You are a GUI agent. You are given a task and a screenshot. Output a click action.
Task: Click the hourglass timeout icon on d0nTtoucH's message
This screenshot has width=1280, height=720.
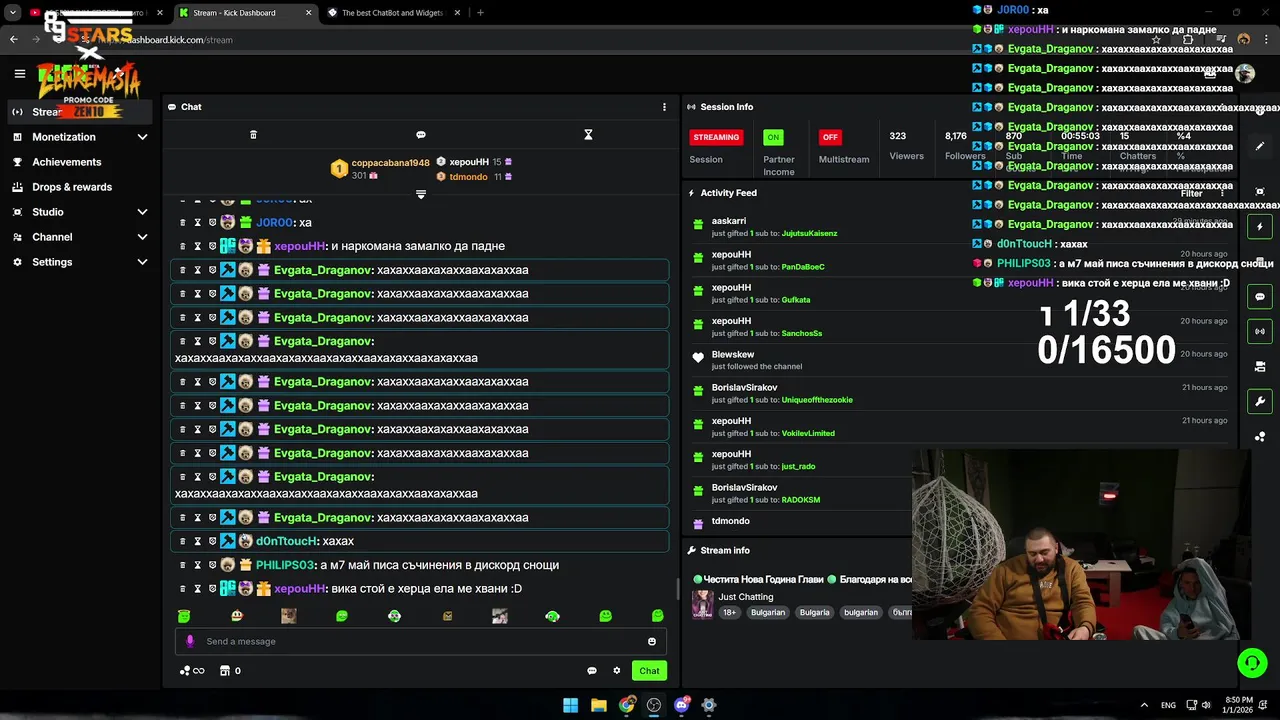(197, 541)
